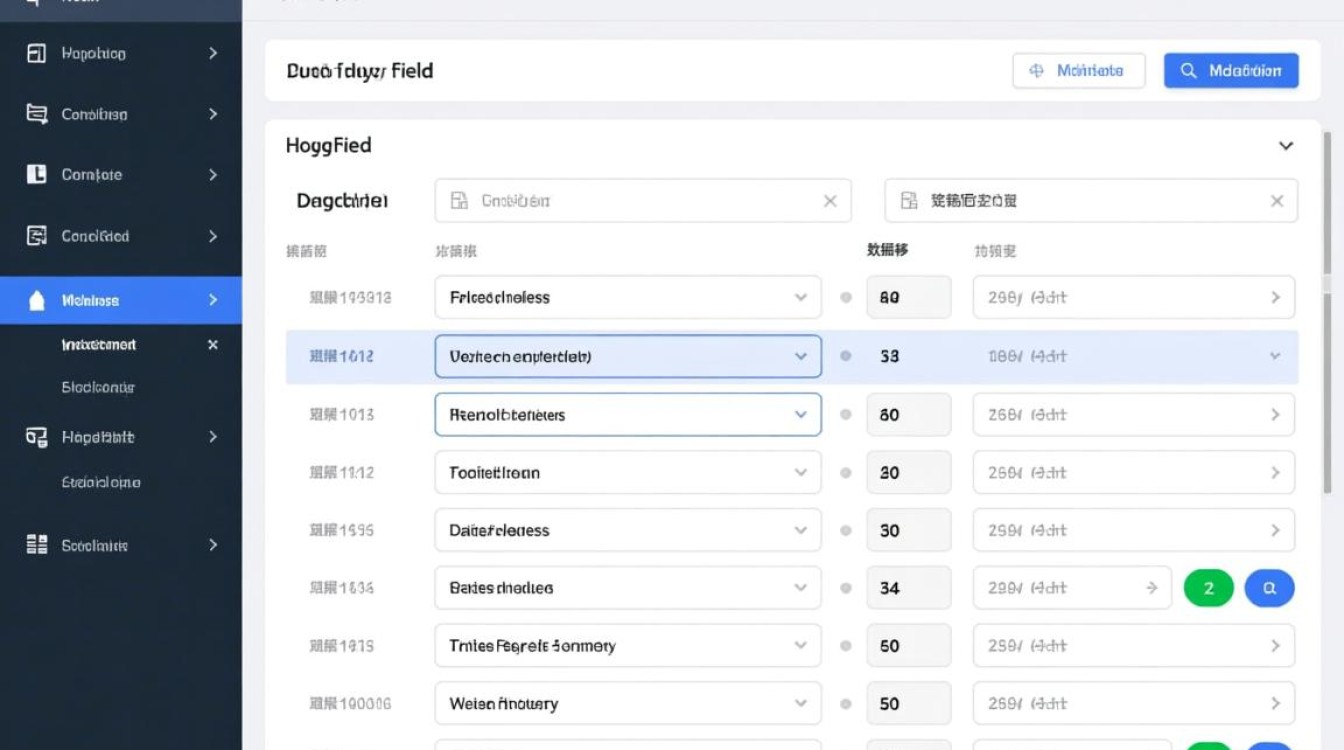Image resolution: width=1344 pixels, height=750 pixels.
Task: Open the Rtenolbteneters dropdown
Action: pos(628,414)
